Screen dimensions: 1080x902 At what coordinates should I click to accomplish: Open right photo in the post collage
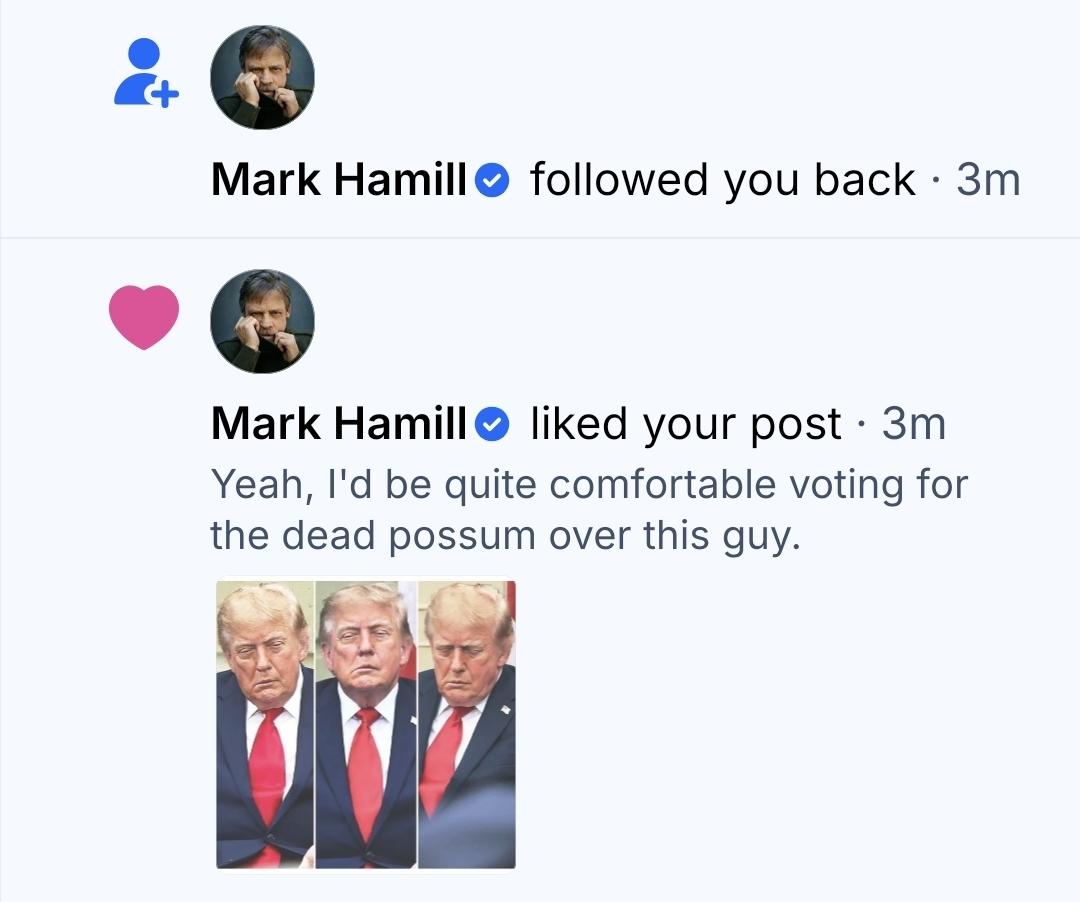467,724
